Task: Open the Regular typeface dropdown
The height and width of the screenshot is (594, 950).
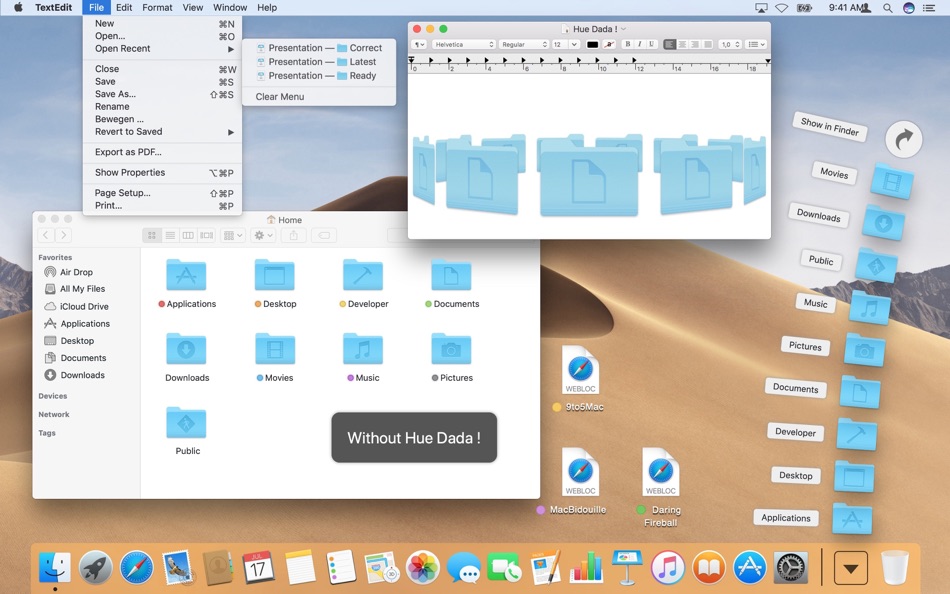Action: pos(523,44)
